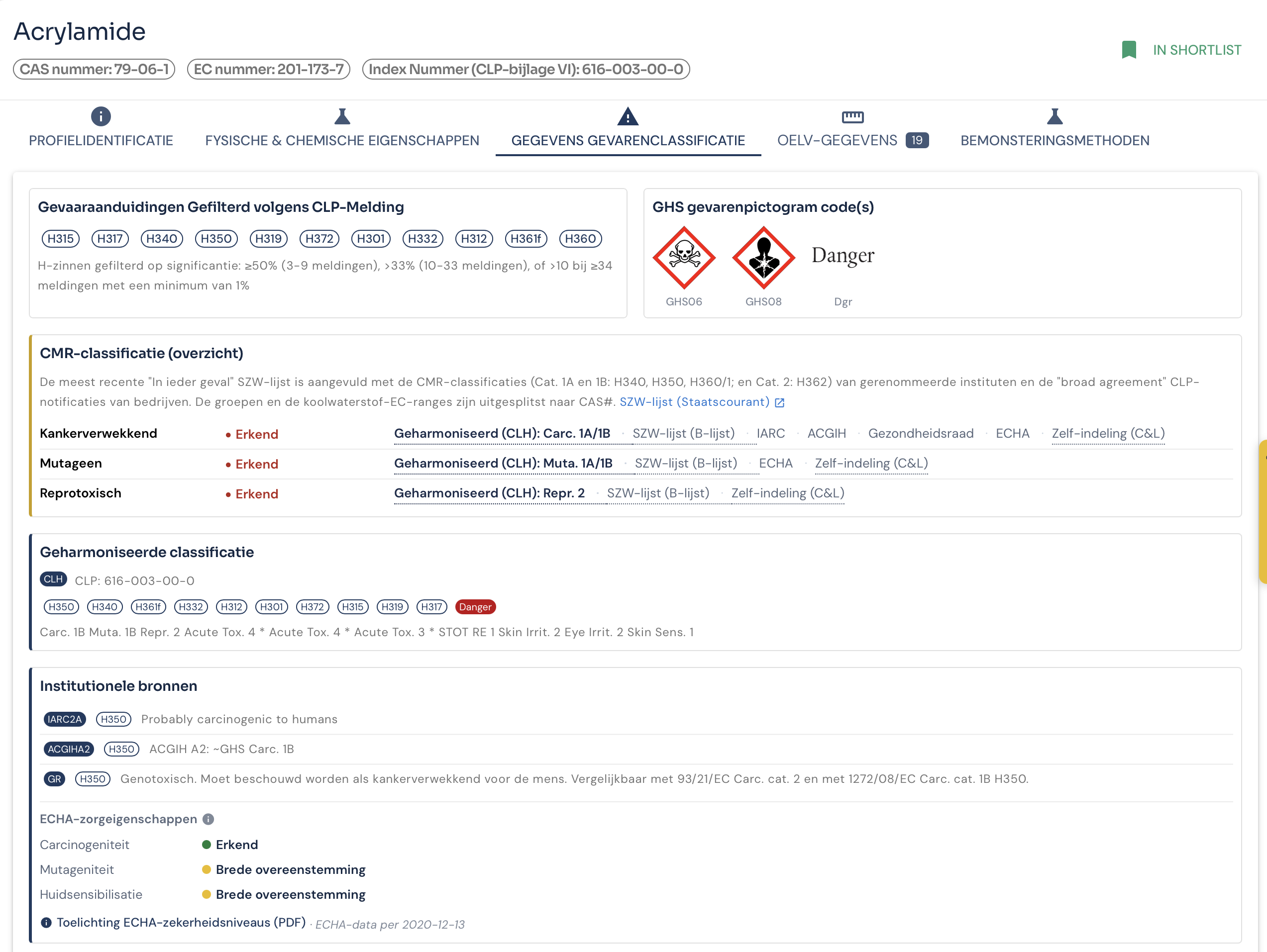Click the Index Nummer 616-003-00-0 pill
The height and width of the screenshot is (952, 1267).
coord(526,69)
